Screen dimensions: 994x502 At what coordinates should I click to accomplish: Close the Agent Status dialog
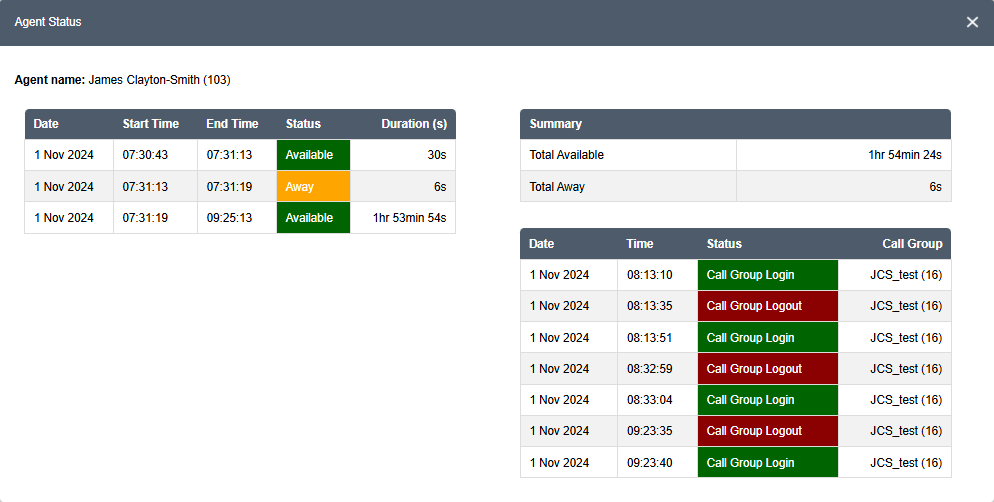coord(972,22)
